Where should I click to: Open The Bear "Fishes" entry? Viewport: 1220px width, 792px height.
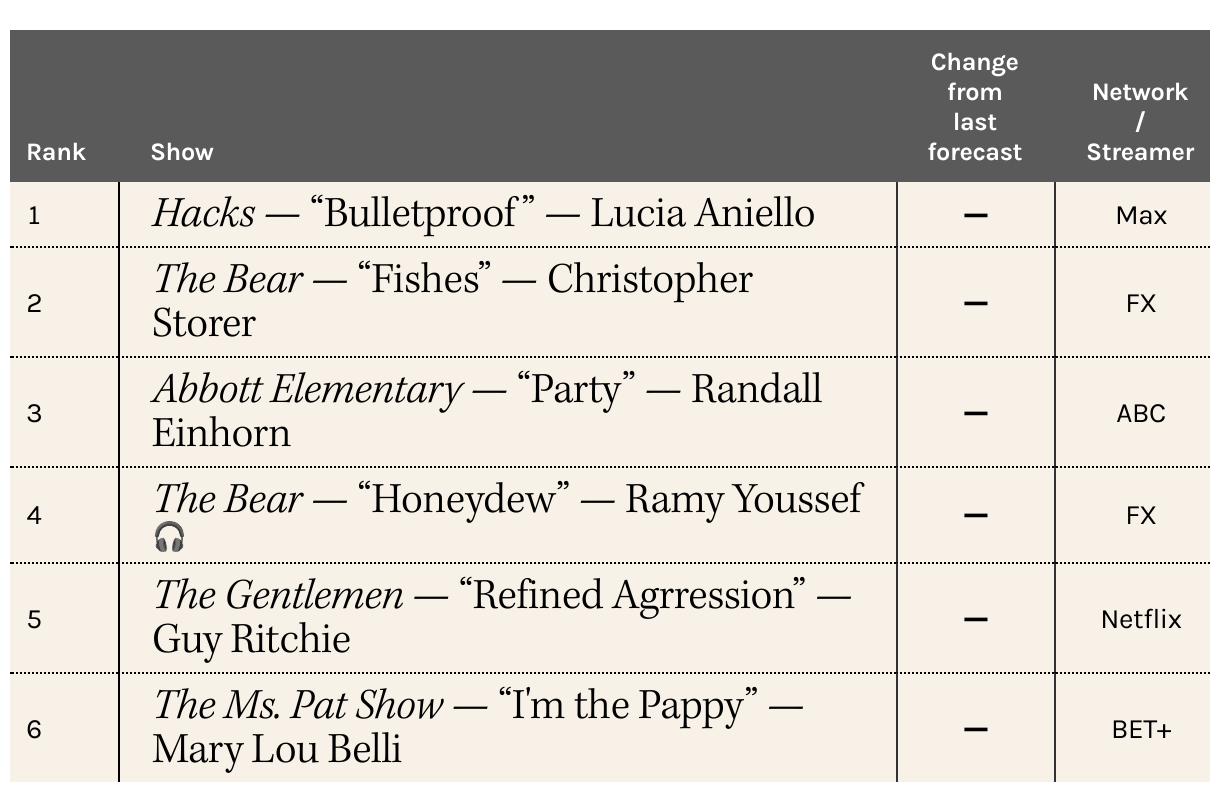click(452, 301)
